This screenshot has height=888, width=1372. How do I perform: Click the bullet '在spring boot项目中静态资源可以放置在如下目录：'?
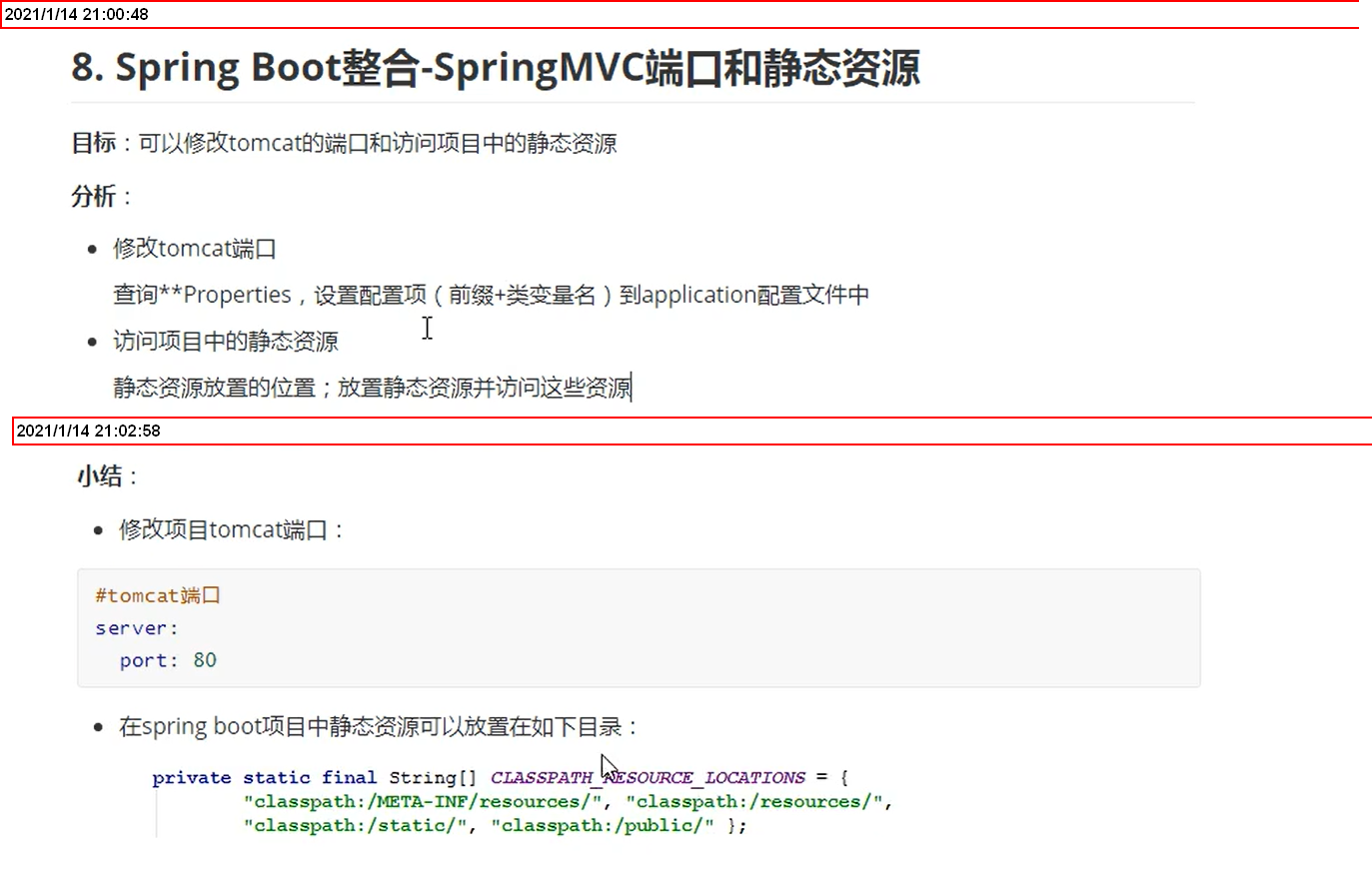pos(378,726)
